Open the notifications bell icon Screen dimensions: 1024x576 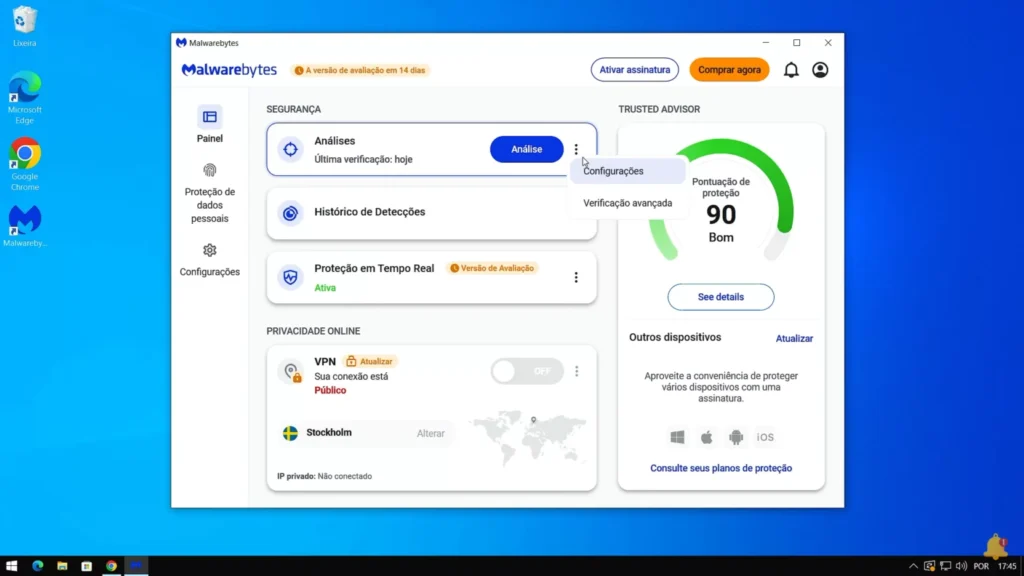[791, 70]
